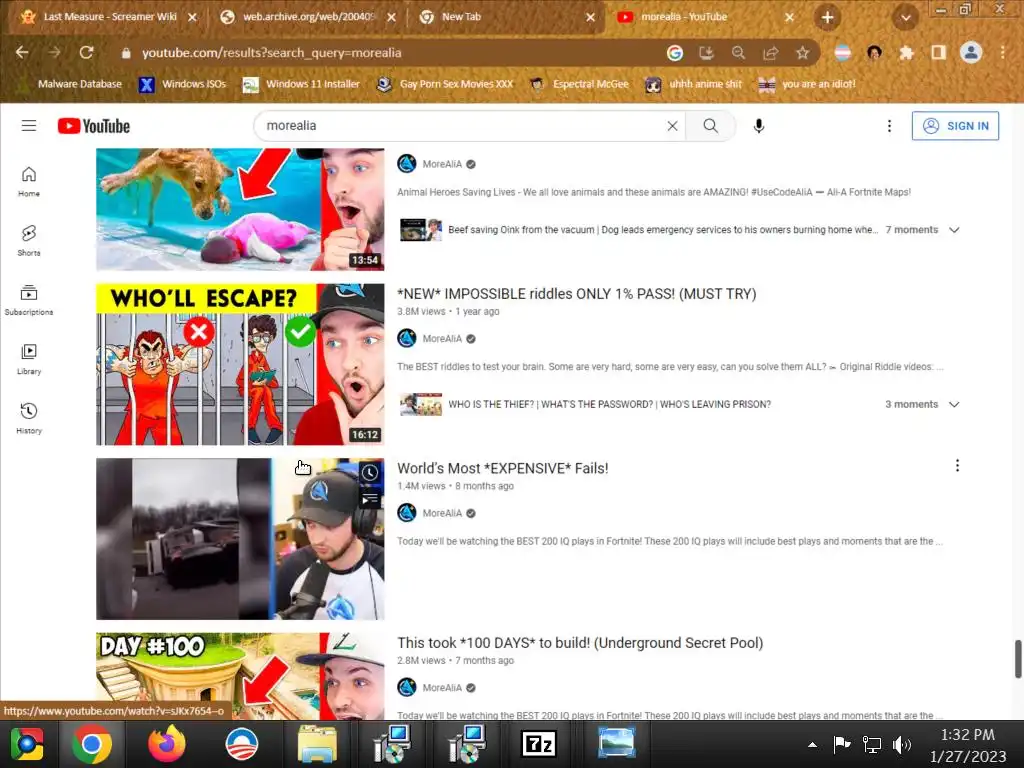Go back with the browser back arrow
This screenshot has height=768, width=1024.
pos(22,52)
